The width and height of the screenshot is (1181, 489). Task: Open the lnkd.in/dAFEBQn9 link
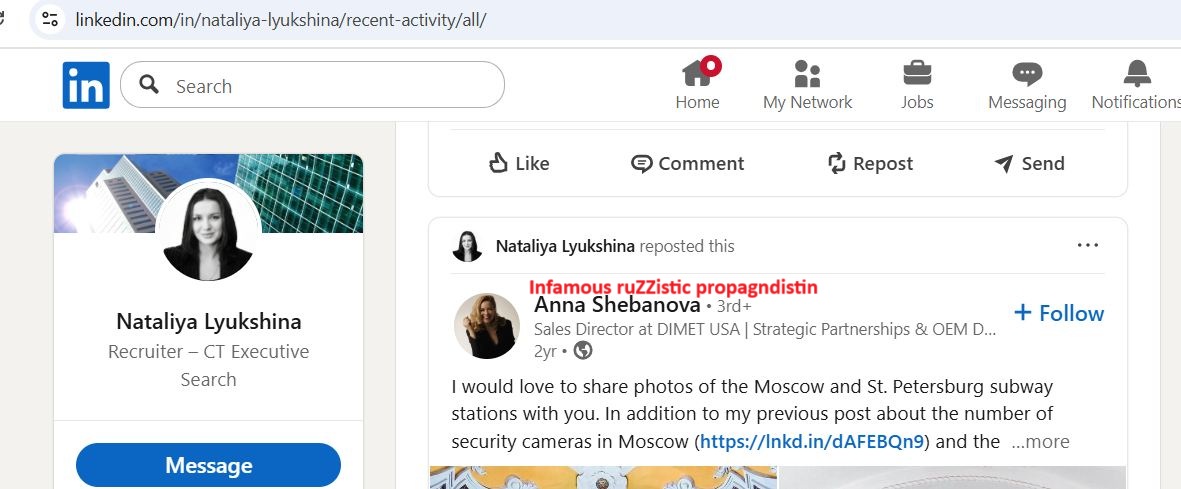pos(814,441)
